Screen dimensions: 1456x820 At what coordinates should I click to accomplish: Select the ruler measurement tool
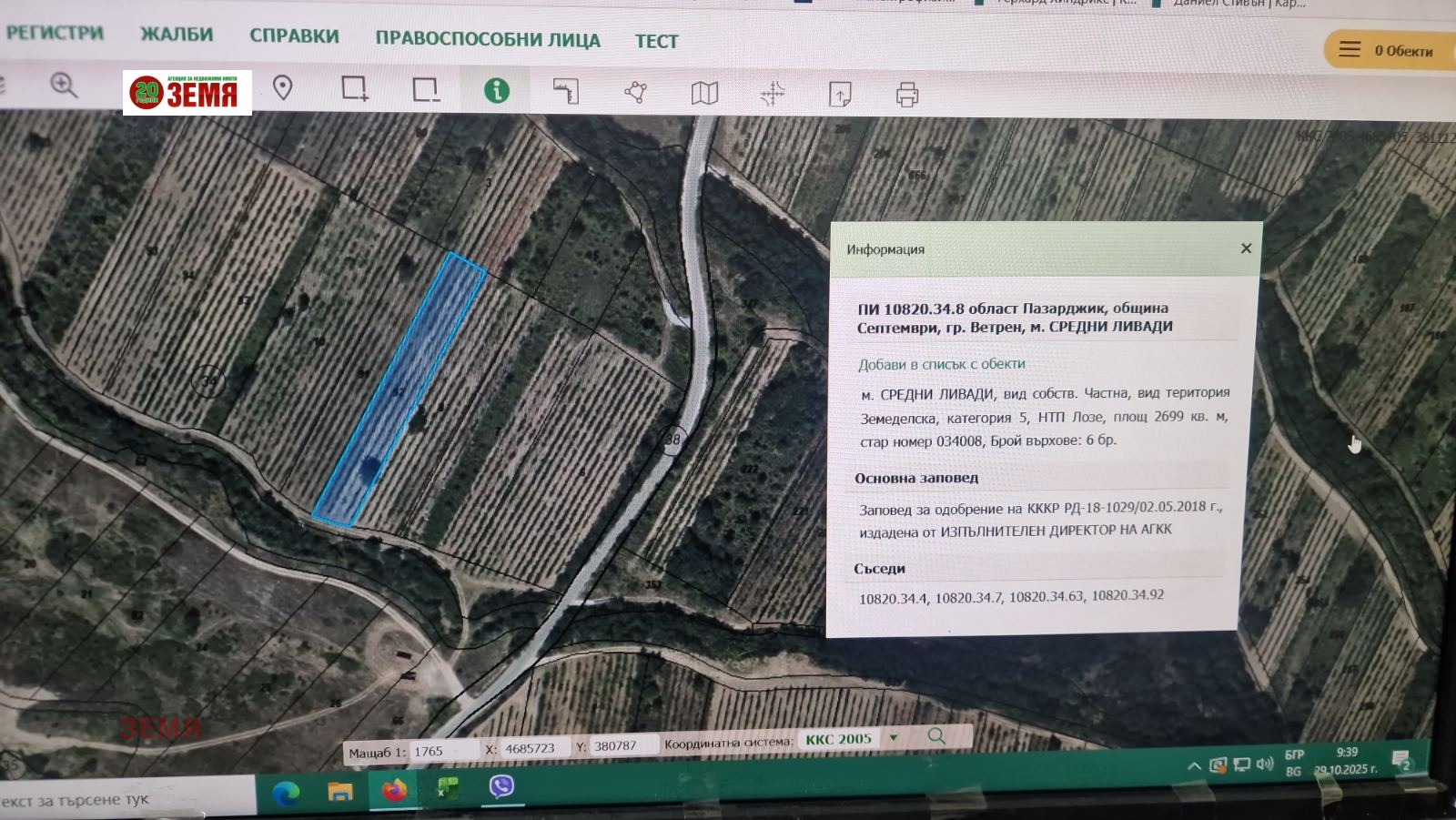(x=566, y=91)
